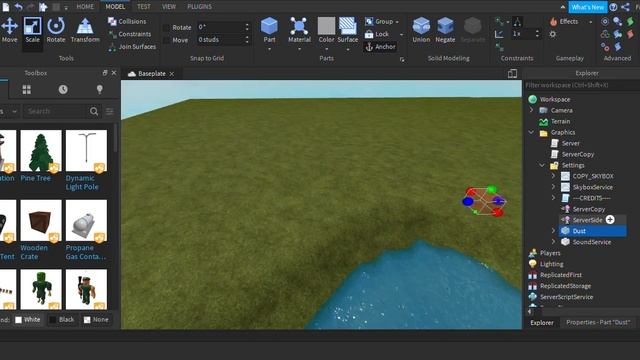Image resolution: width=640 pixels, height=360 pixels.
Task: Close the Toolbox panel
Action: tap(114, 73)
